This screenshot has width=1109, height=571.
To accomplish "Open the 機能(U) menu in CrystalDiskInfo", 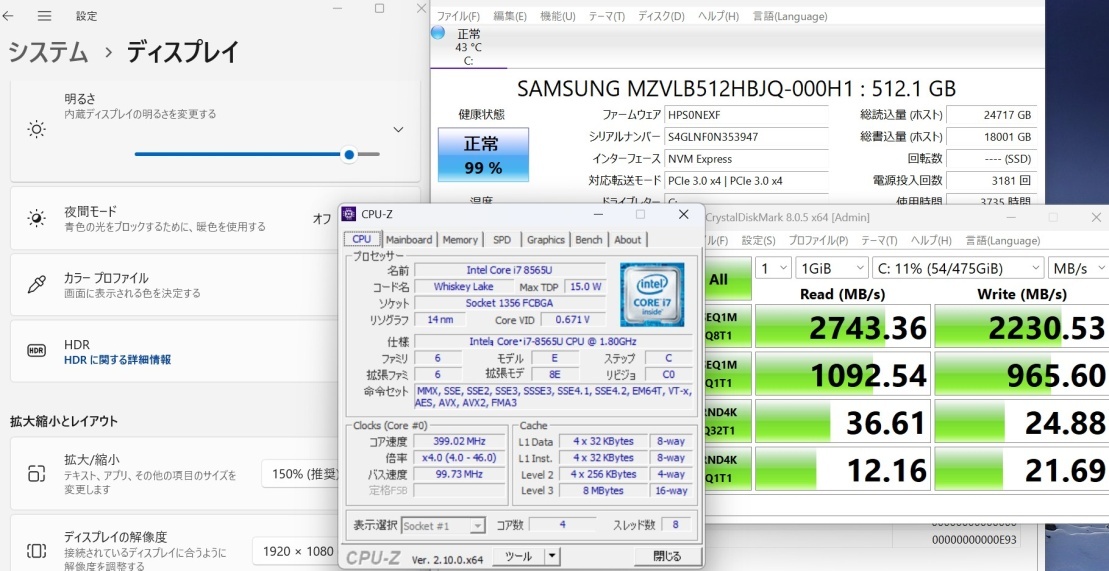I will coord(557,16).
